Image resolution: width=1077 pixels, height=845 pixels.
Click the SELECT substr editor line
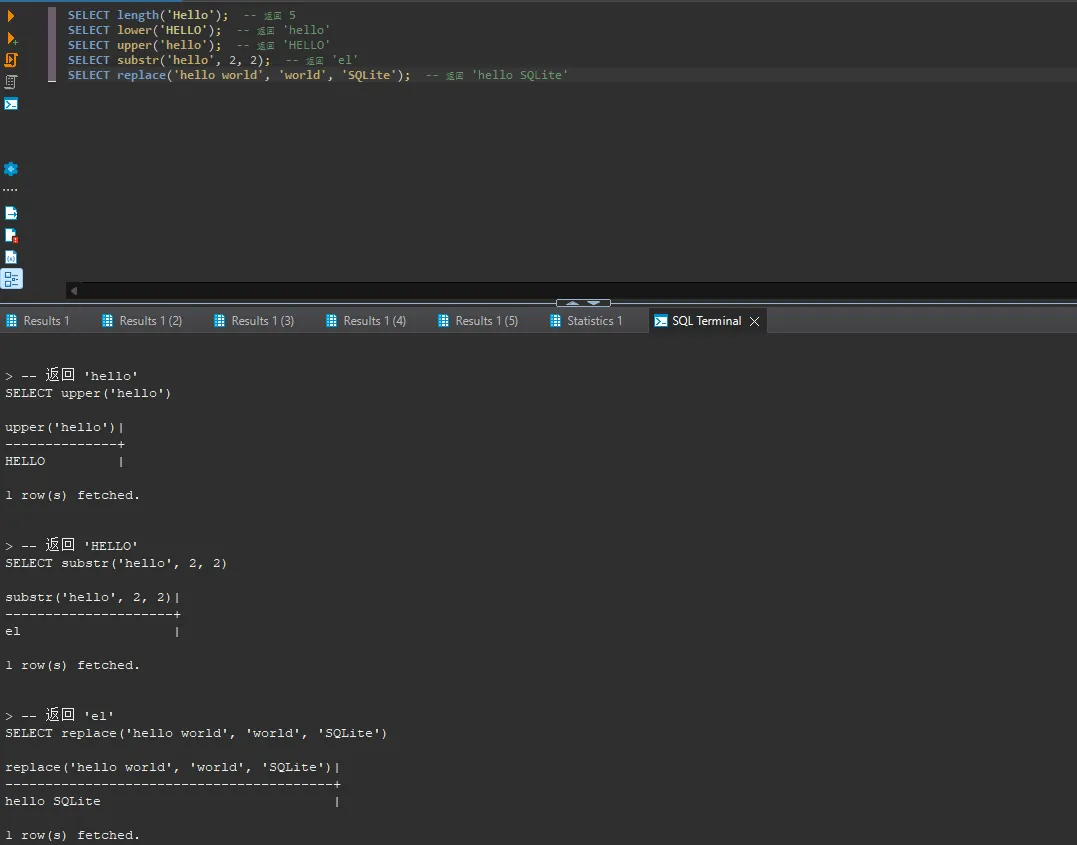(213, 60)
